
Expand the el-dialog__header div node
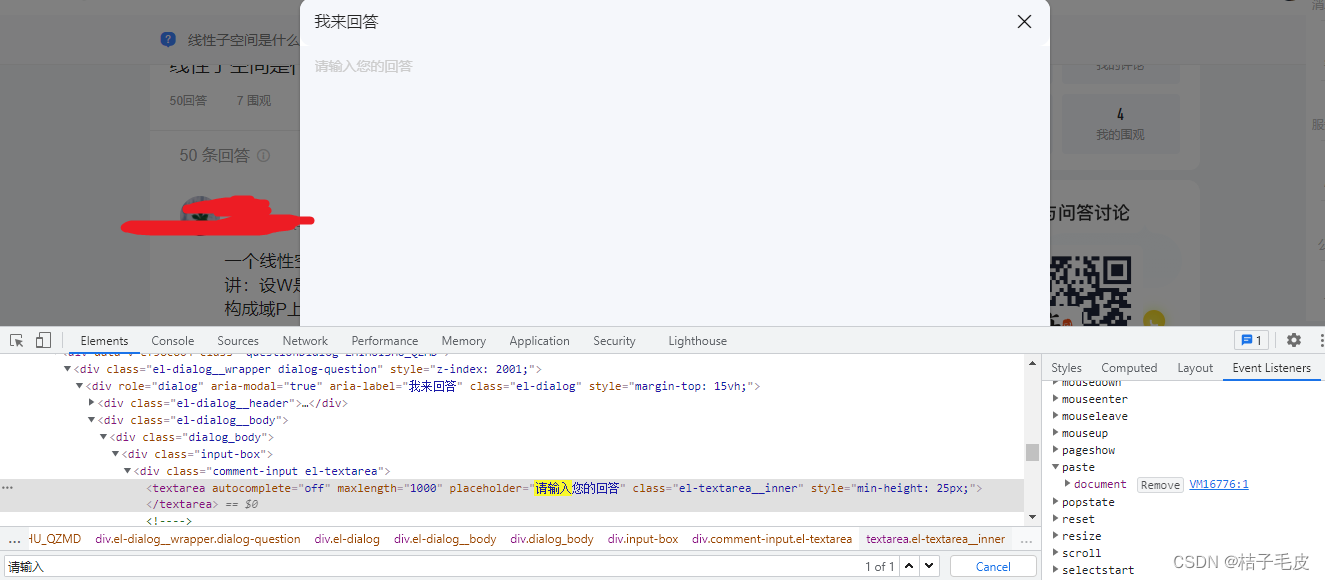point(92,403)
